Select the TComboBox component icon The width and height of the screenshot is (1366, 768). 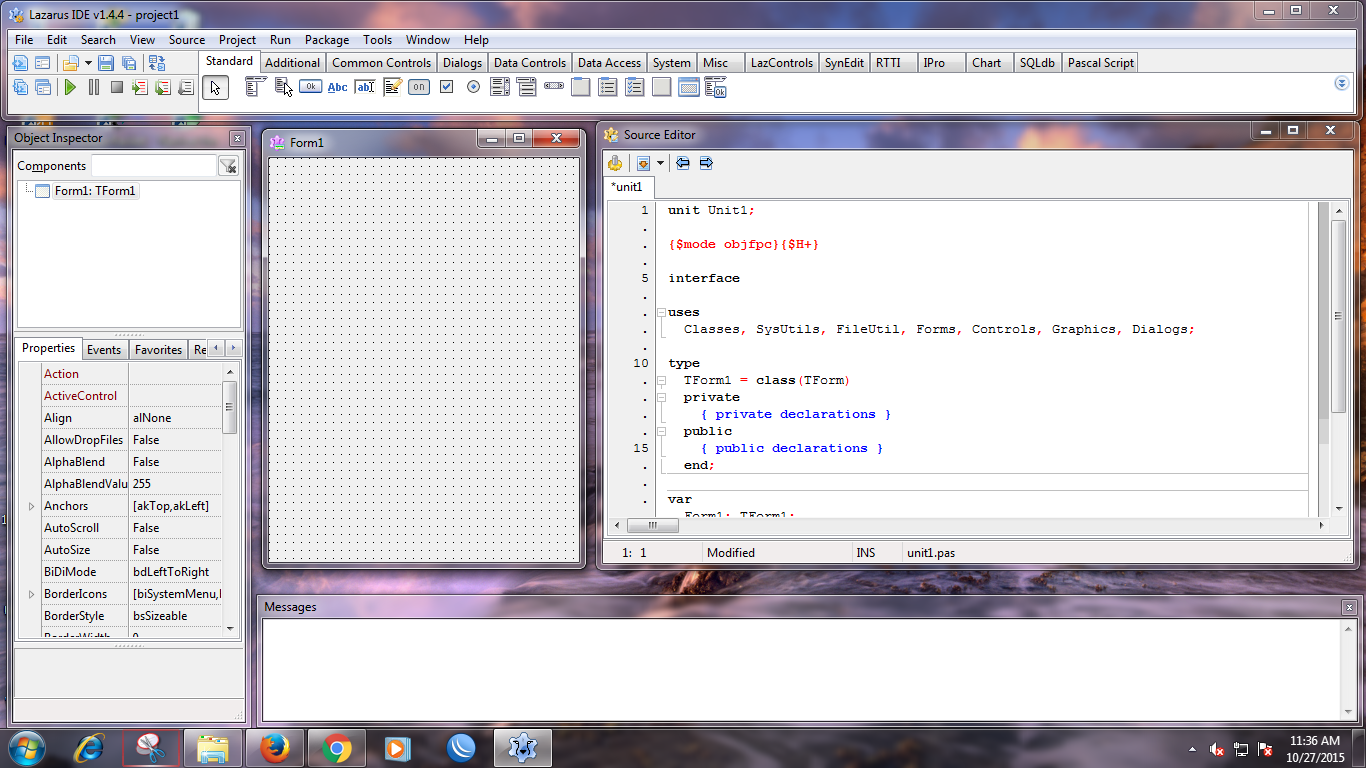pyautogui.click(x=527, y=87)
